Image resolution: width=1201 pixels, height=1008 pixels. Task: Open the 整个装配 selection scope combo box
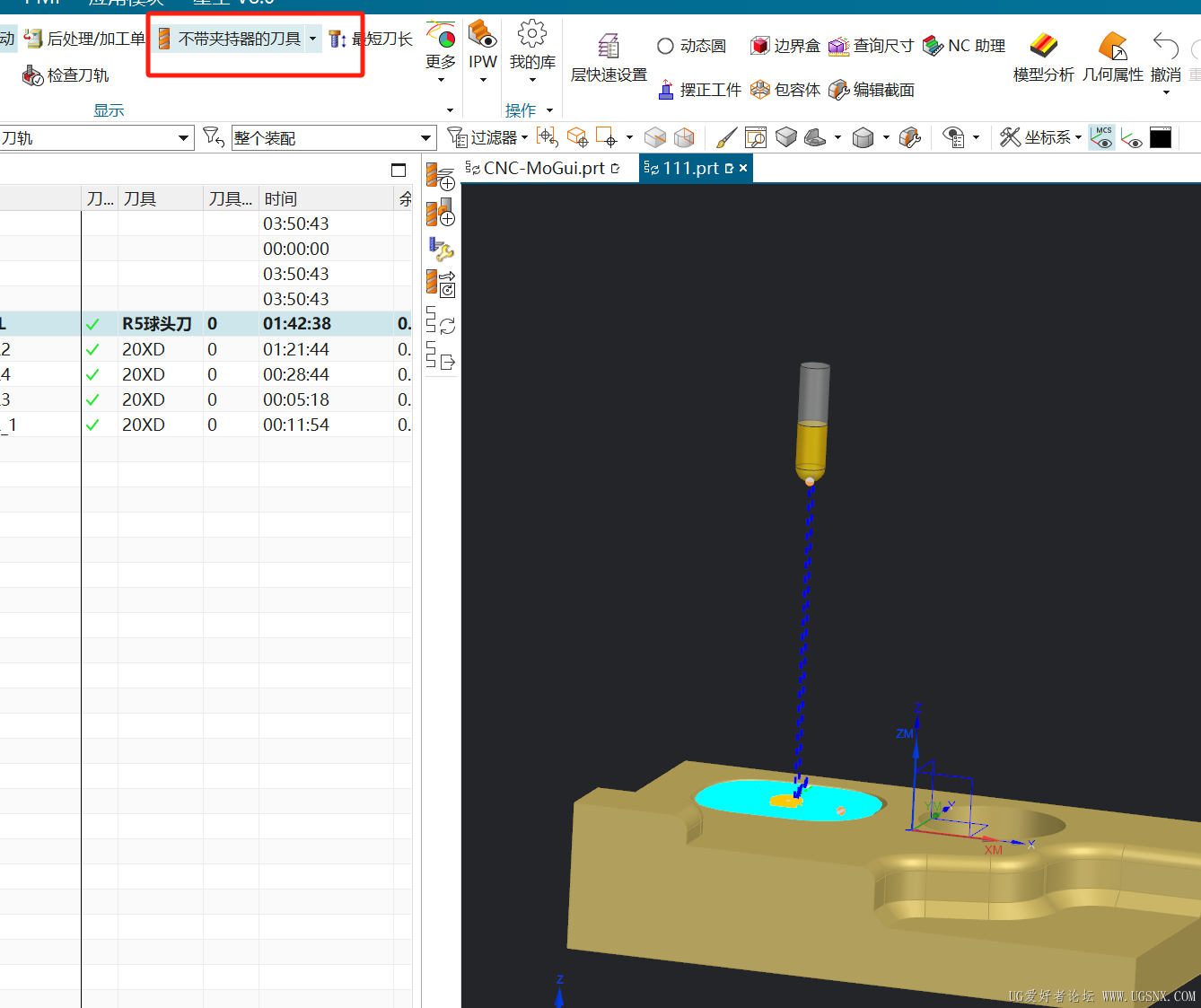tap(334, 138)
